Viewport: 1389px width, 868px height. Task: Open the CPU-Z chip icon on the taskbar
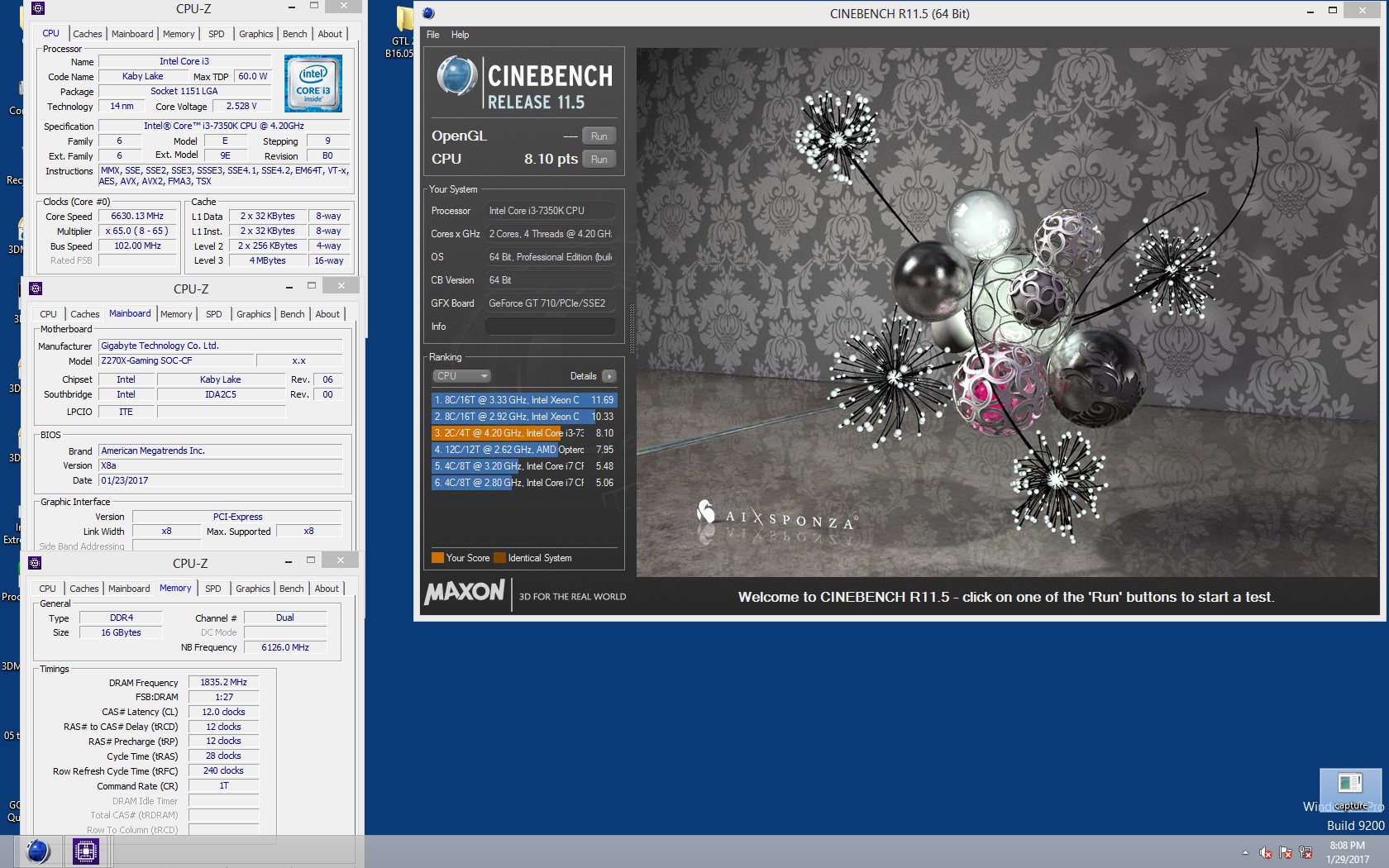click(x=86, y=851)
